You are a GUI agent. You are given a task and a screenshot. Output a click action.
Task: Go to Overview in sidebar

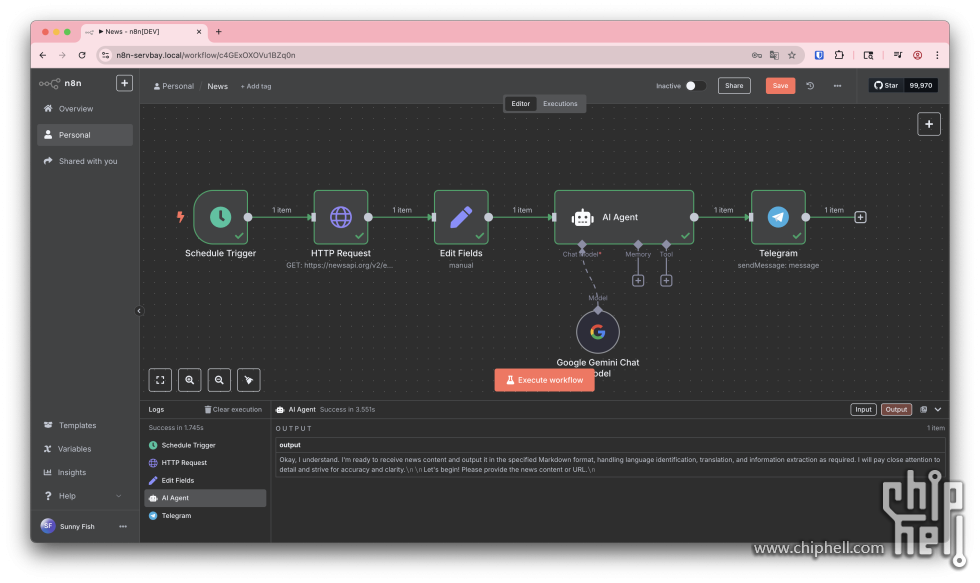[85, 109]
